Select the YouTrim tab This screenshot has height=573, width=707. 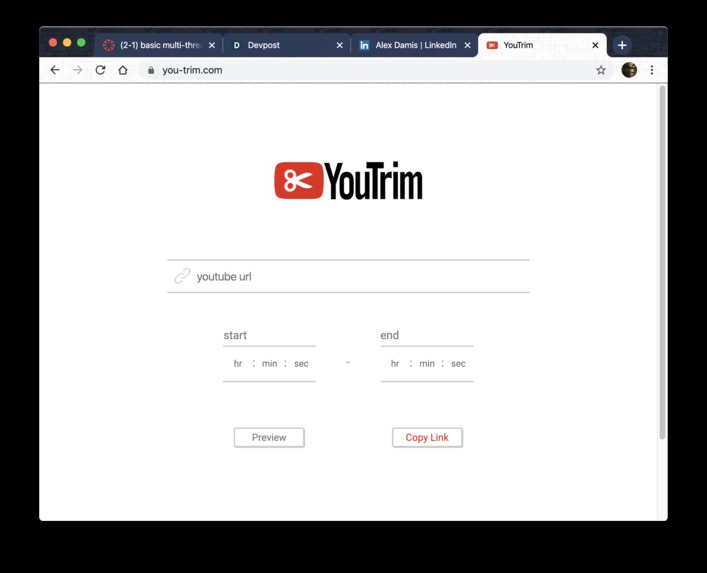coord(542,45)
